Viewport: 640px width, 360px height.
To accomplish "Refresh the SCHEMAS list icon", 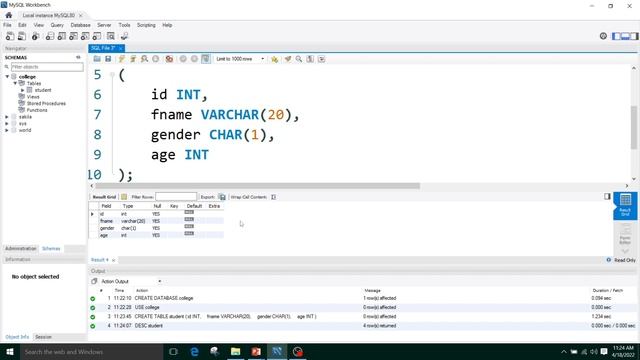I will pos(78,58).
